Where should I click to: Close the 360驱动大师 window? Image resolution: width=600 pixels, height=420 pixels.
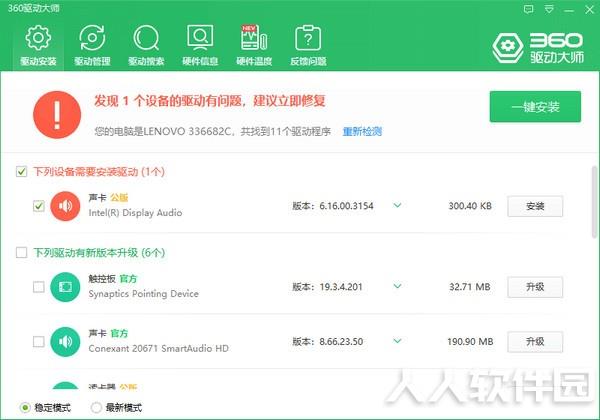[589, 10]
